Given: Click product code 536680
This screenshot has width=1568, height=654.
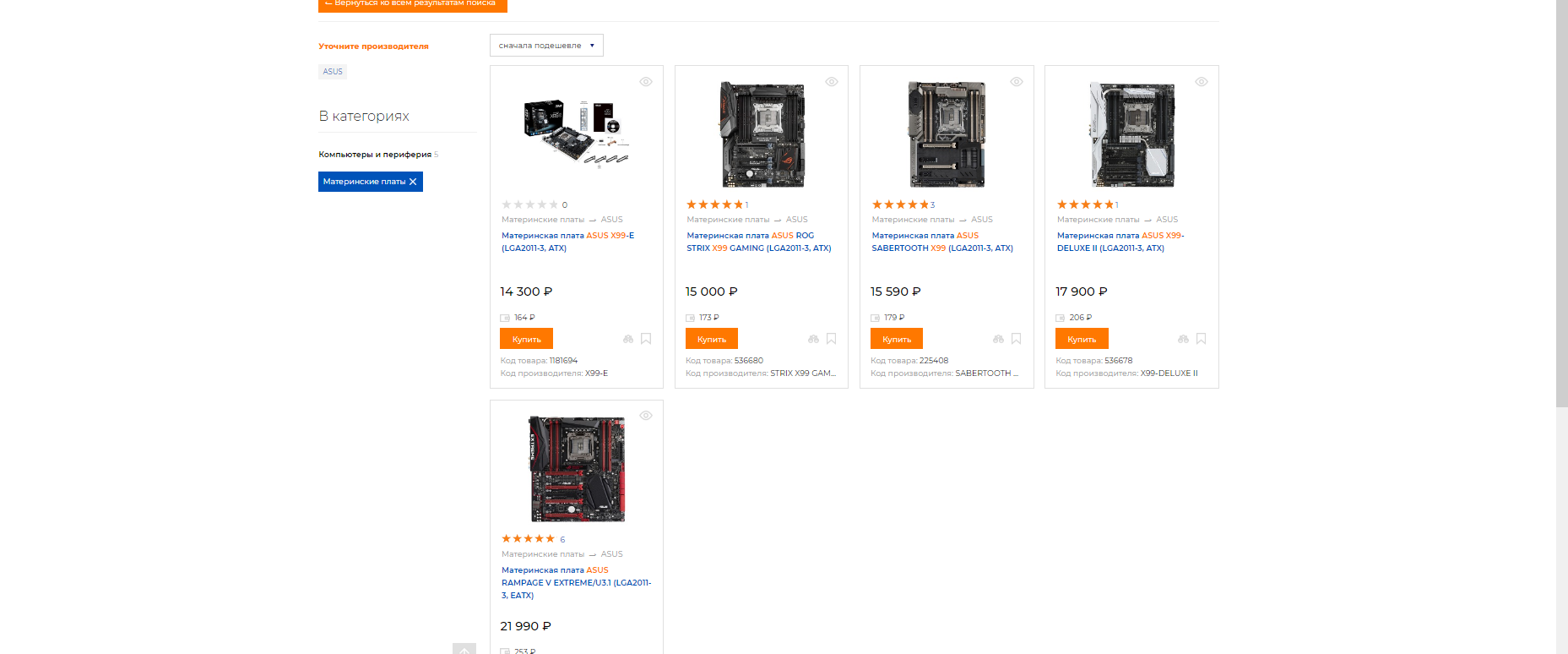Looking at the screenshot, I should 749,361.
